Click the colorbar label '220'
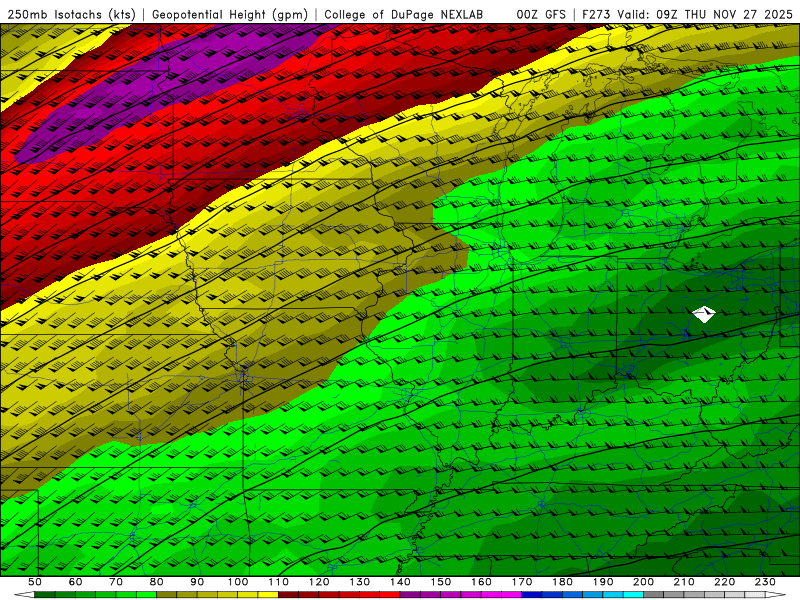 coord(724,582)
